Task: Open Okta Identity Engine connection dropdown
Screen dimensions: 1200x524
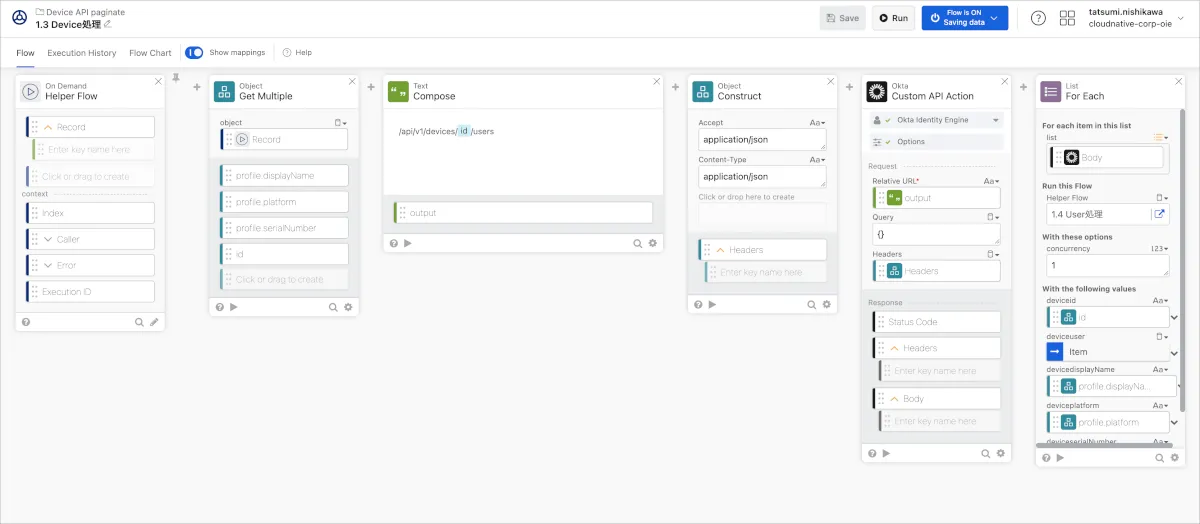Action: pos(934,120)
